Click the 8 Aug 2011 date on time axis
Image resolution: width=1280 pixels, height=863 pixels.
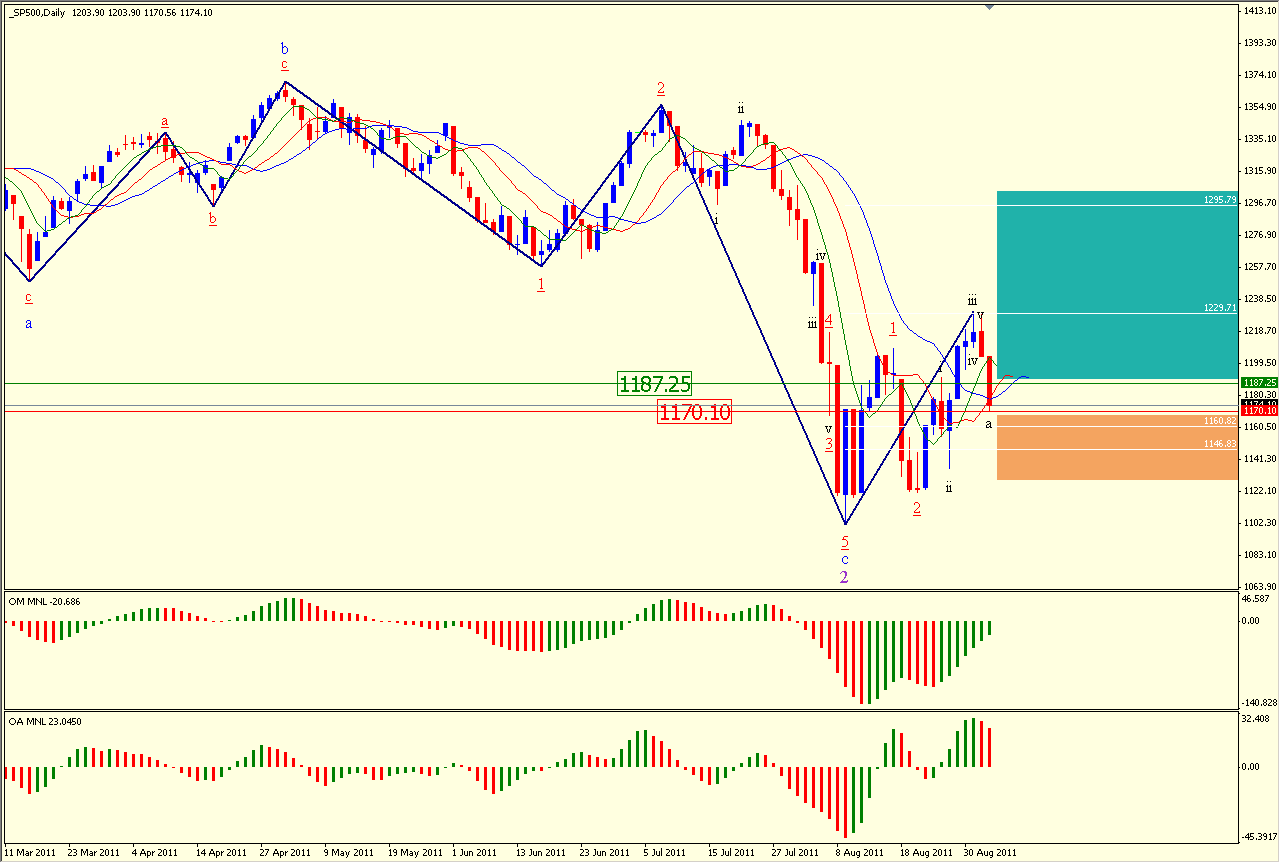click(x=860, y=853)
